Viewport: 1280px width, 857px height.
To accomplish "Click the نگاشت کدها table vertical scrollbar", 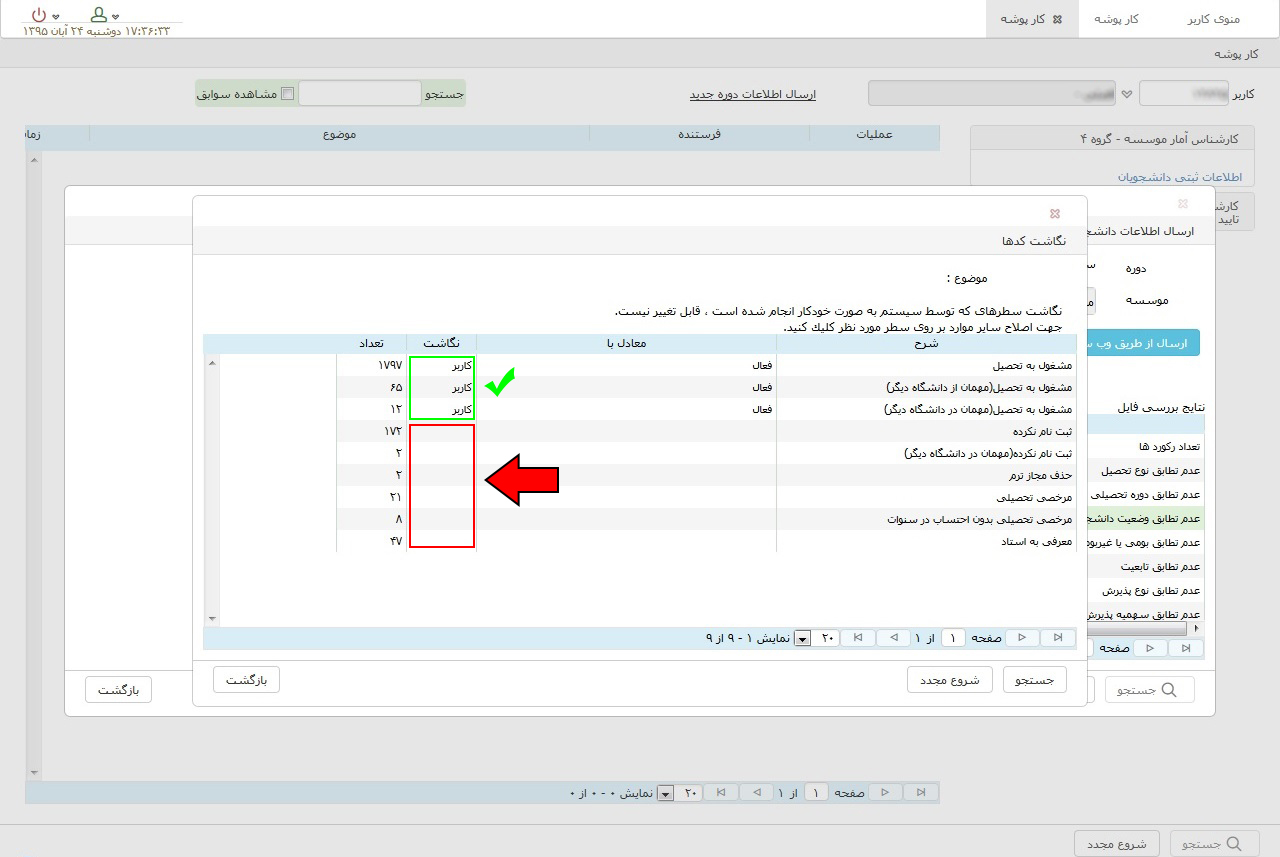I will click(211, 490).
